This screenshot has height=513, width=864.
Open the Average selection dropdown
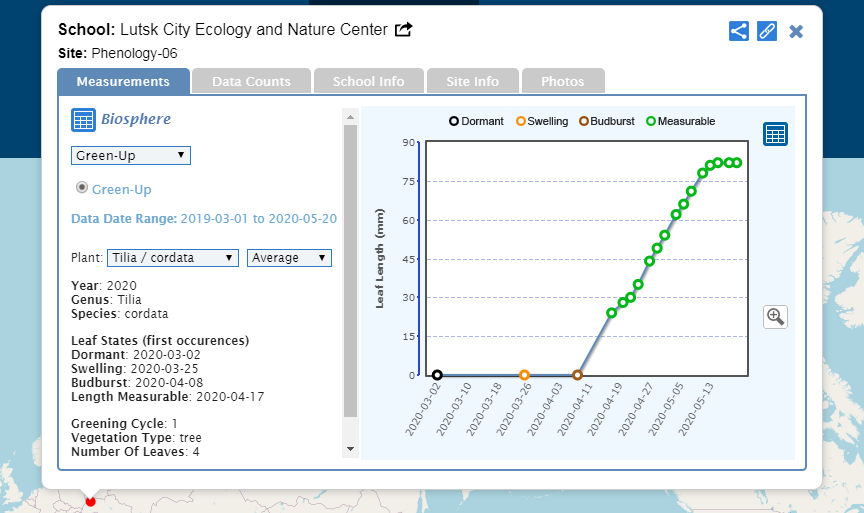(289, 258)
